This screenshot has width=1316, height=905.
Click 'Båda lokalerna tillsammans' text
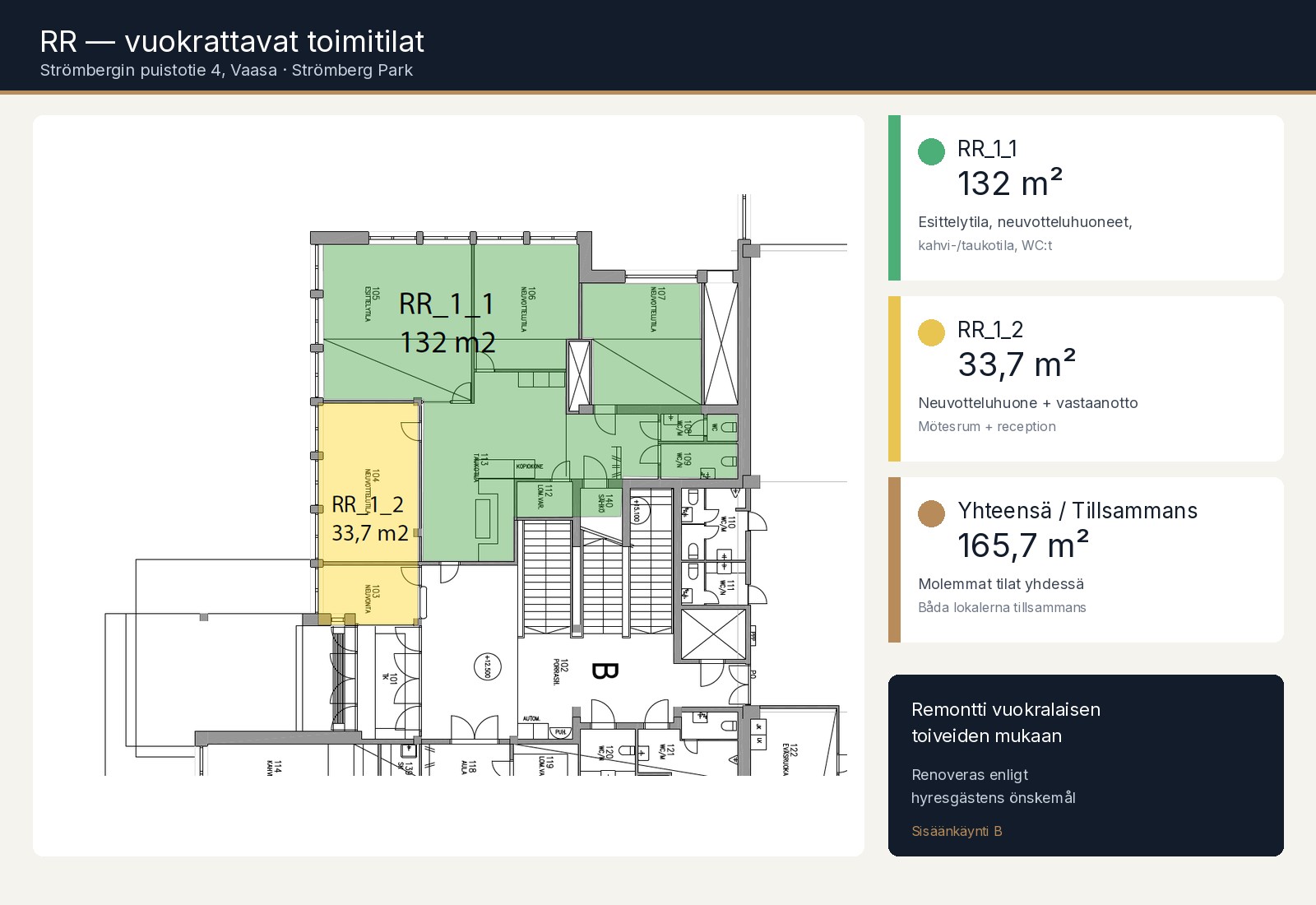tap(1002, 607)
